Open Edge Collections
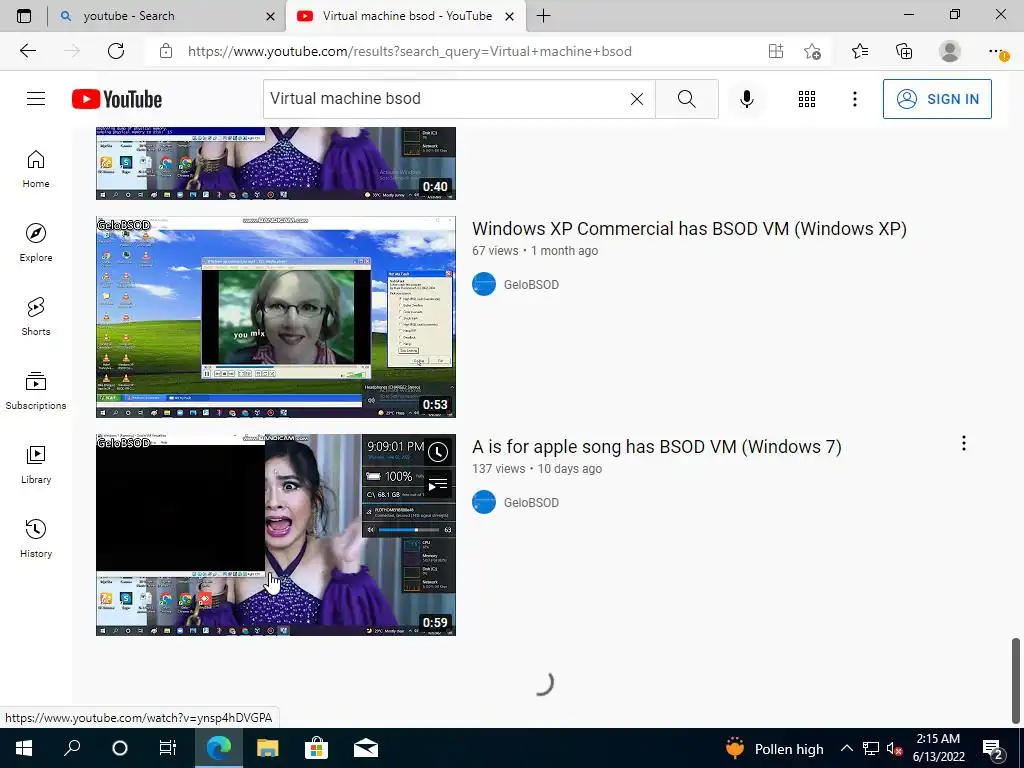 [904, 51]
